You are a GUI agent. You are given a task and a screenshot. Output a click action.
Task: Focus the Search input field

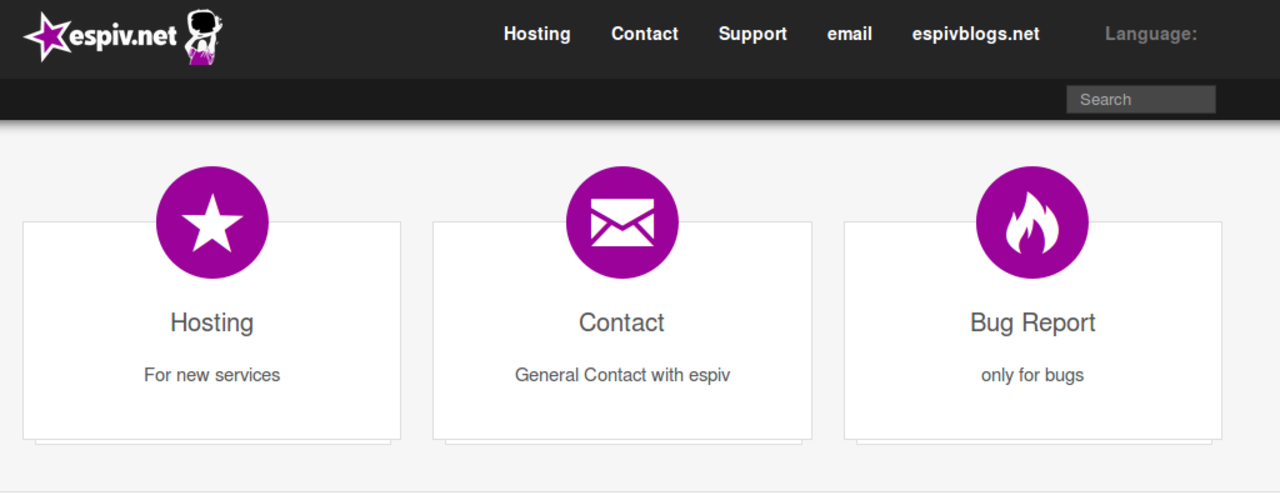point(1141,99)
